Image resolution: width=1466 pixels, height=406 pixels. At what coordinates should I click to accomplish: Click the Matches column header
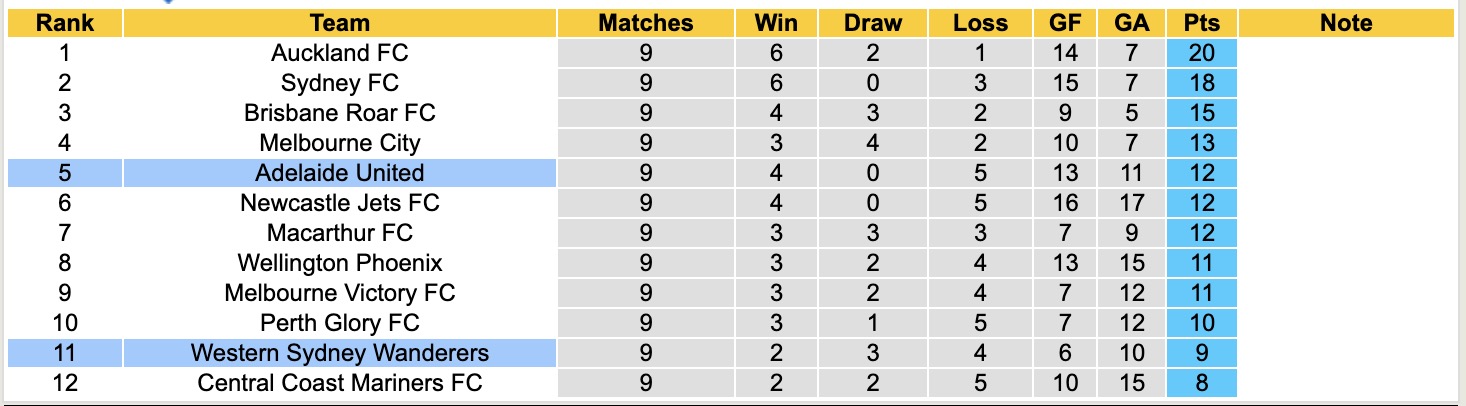pos(645,23)
